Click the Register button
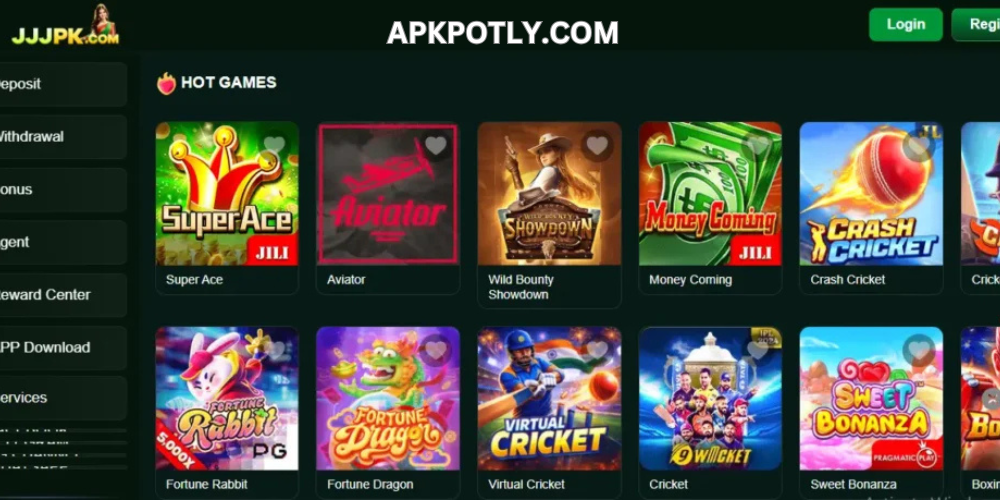 [976, 25]
